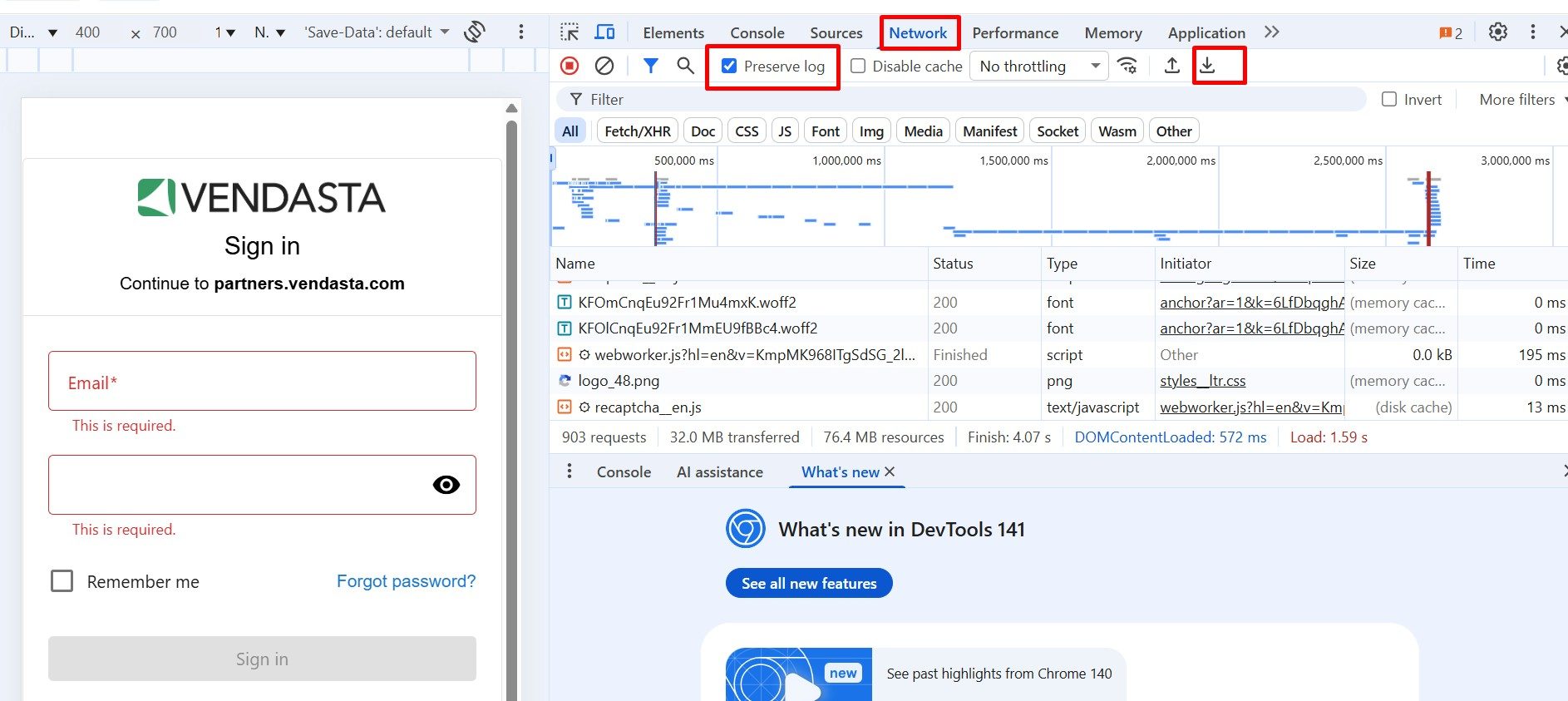Screen dimensions: 1568x701
Task: Switch to the Elements tab
Action: point(673,32)
